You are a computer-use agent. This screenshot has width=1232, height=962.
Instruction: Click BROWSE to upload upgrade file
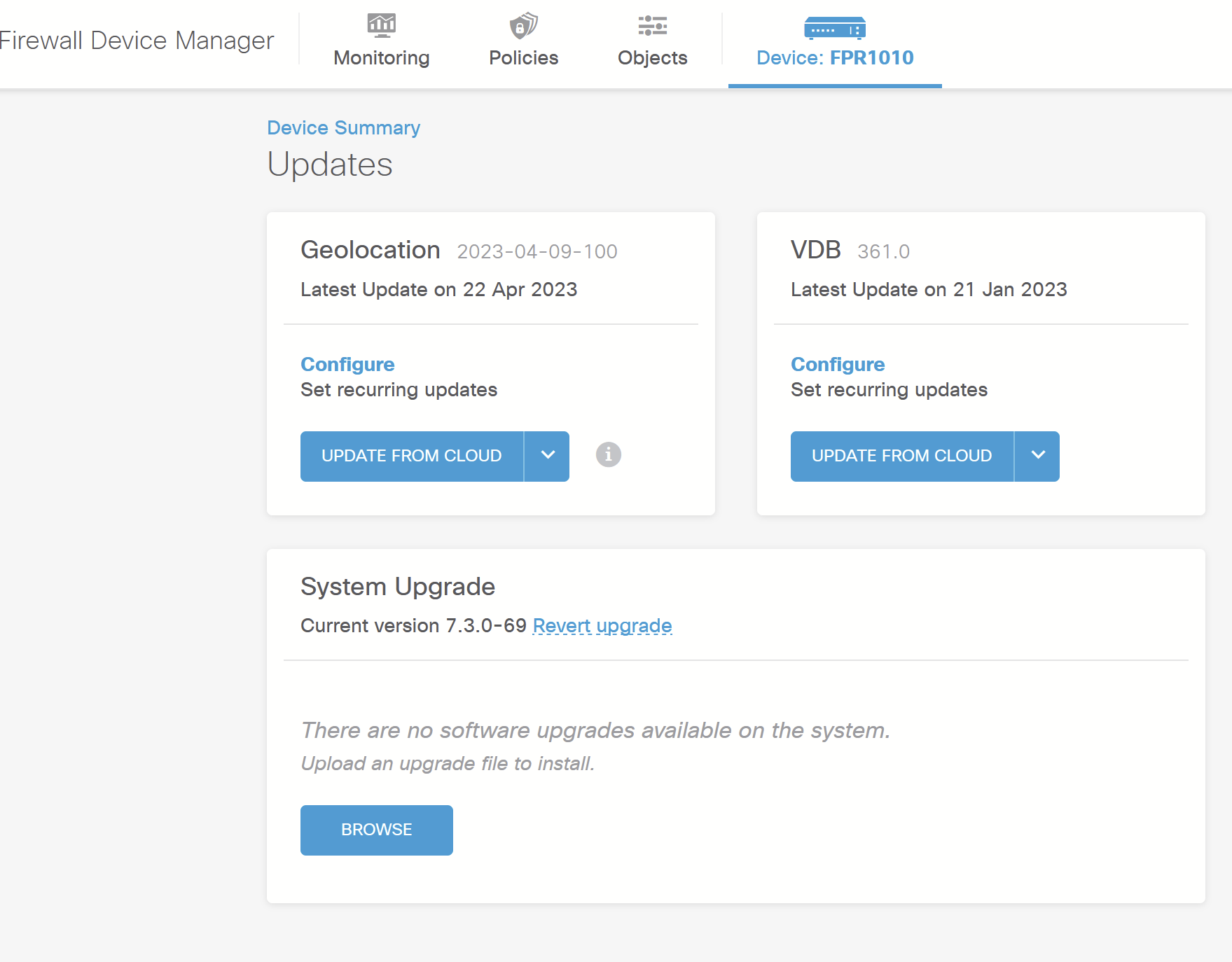(376, 830)
